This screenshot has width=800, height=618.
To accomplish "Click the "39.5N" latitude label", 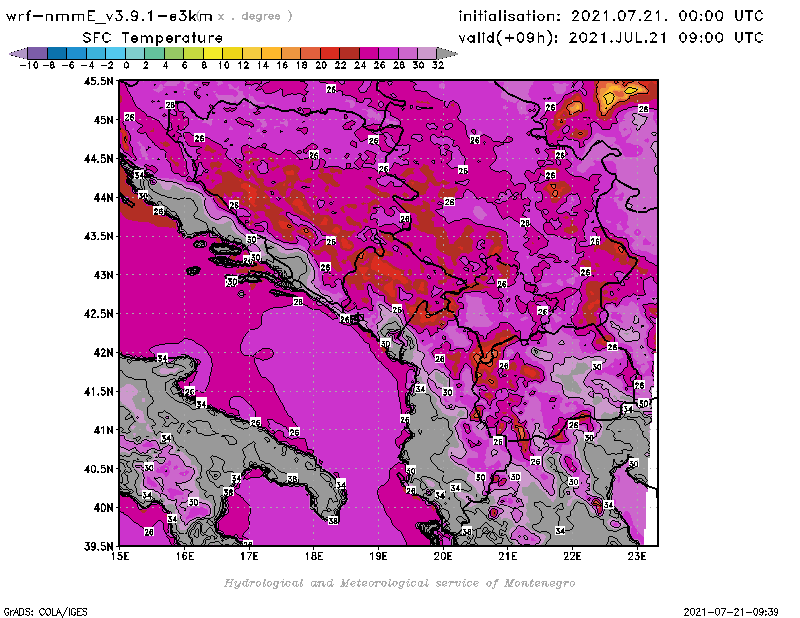I will pyautogui.click(x=99, y=547).
